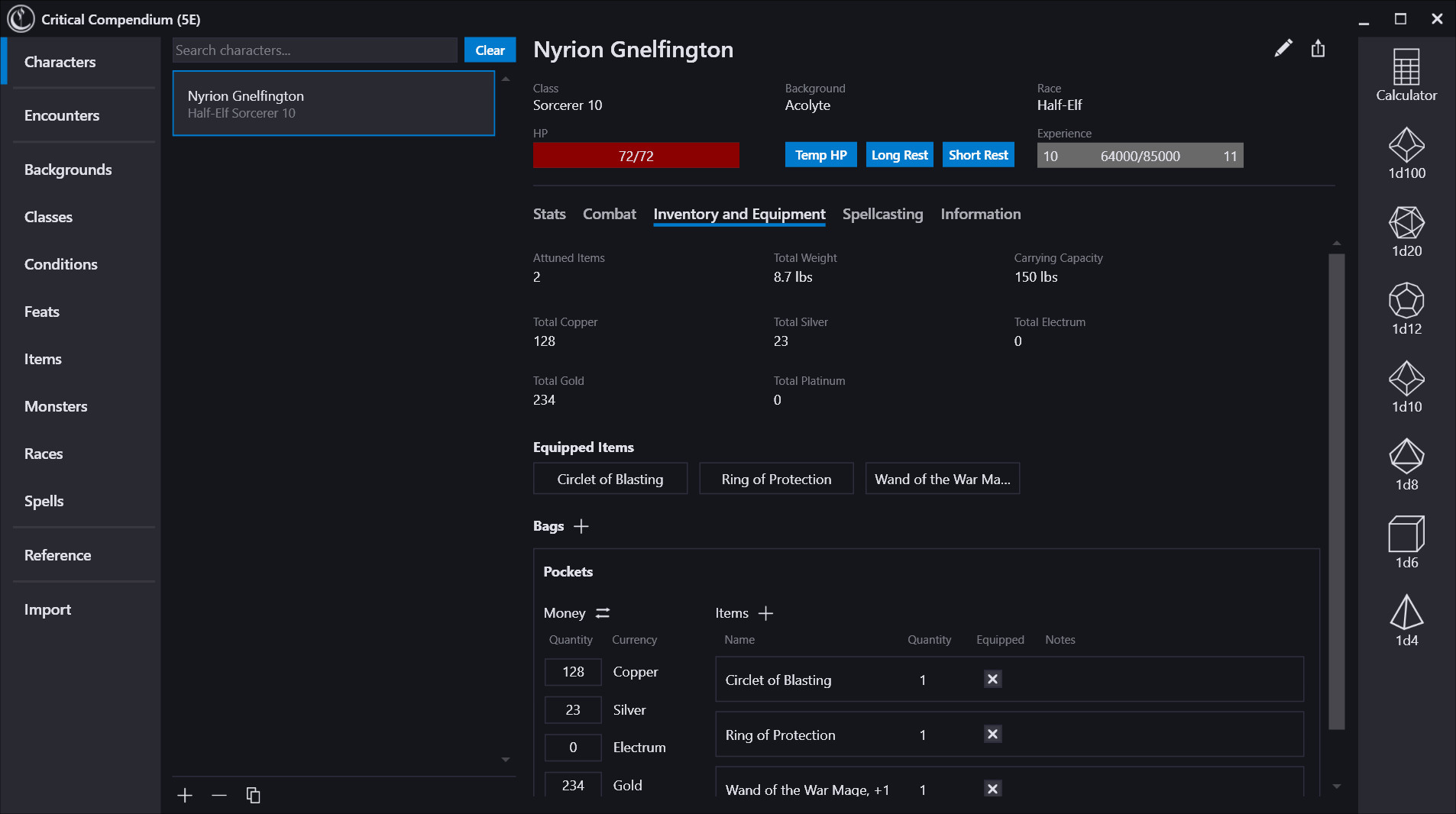Unequip the Circlet of Blasting

point(992,679)
